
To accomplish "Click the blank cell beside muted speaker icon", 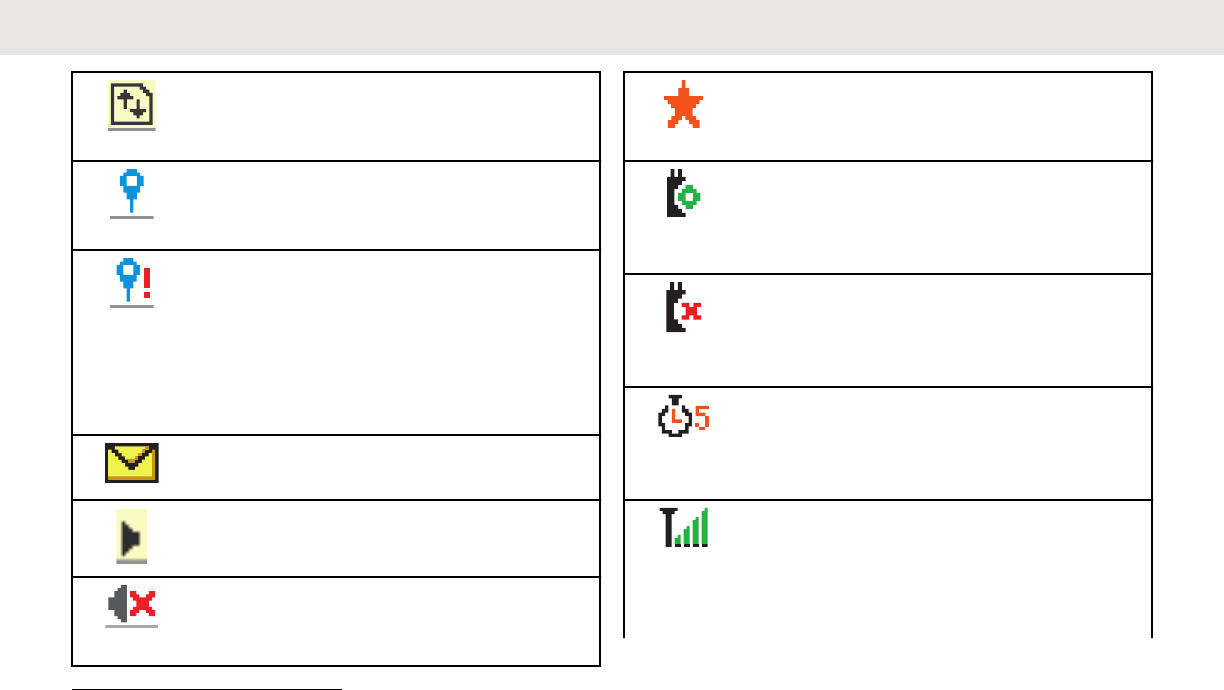I will click(380, 621).
